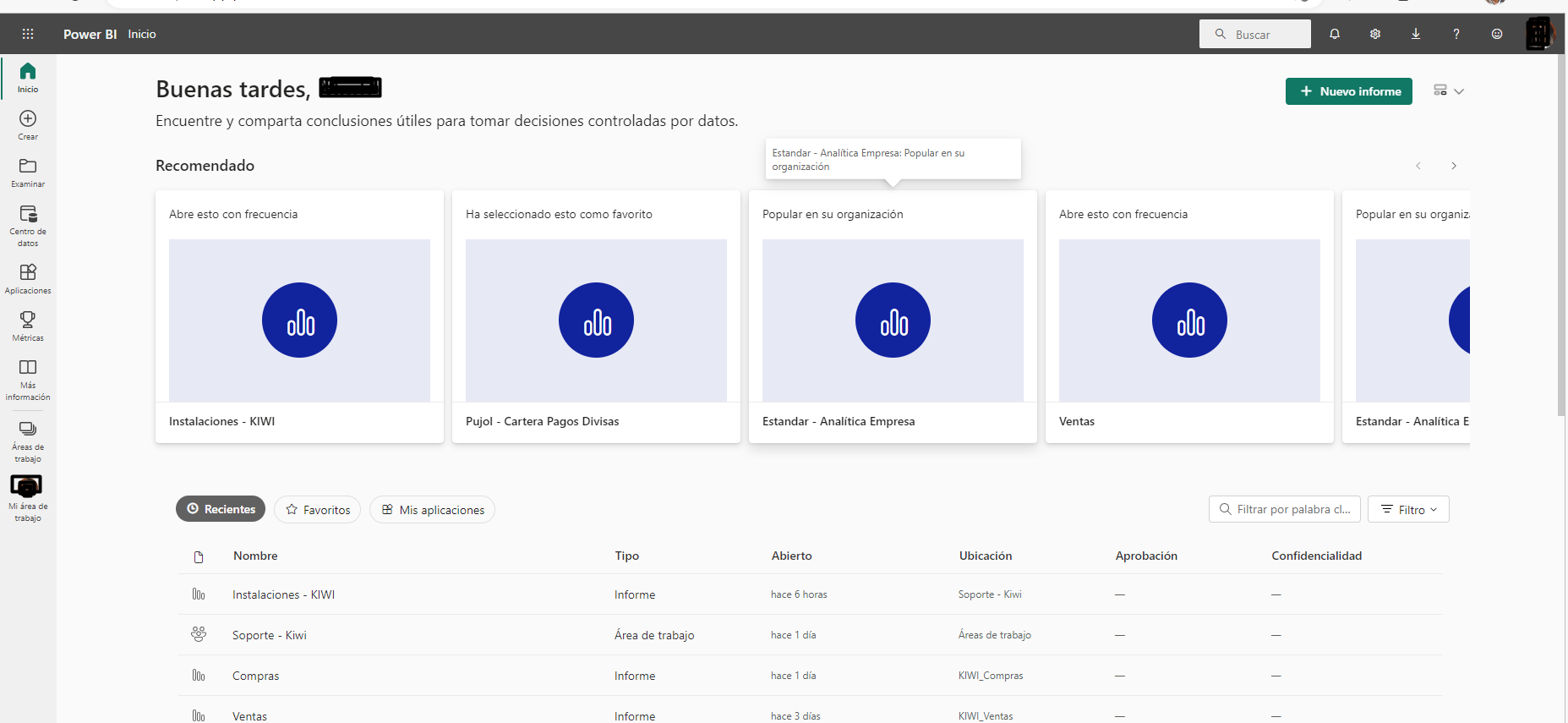Open Mi área de trabajo in sidebar
The width and height of the screenshot is (1568, 723).
click(28, 499)
